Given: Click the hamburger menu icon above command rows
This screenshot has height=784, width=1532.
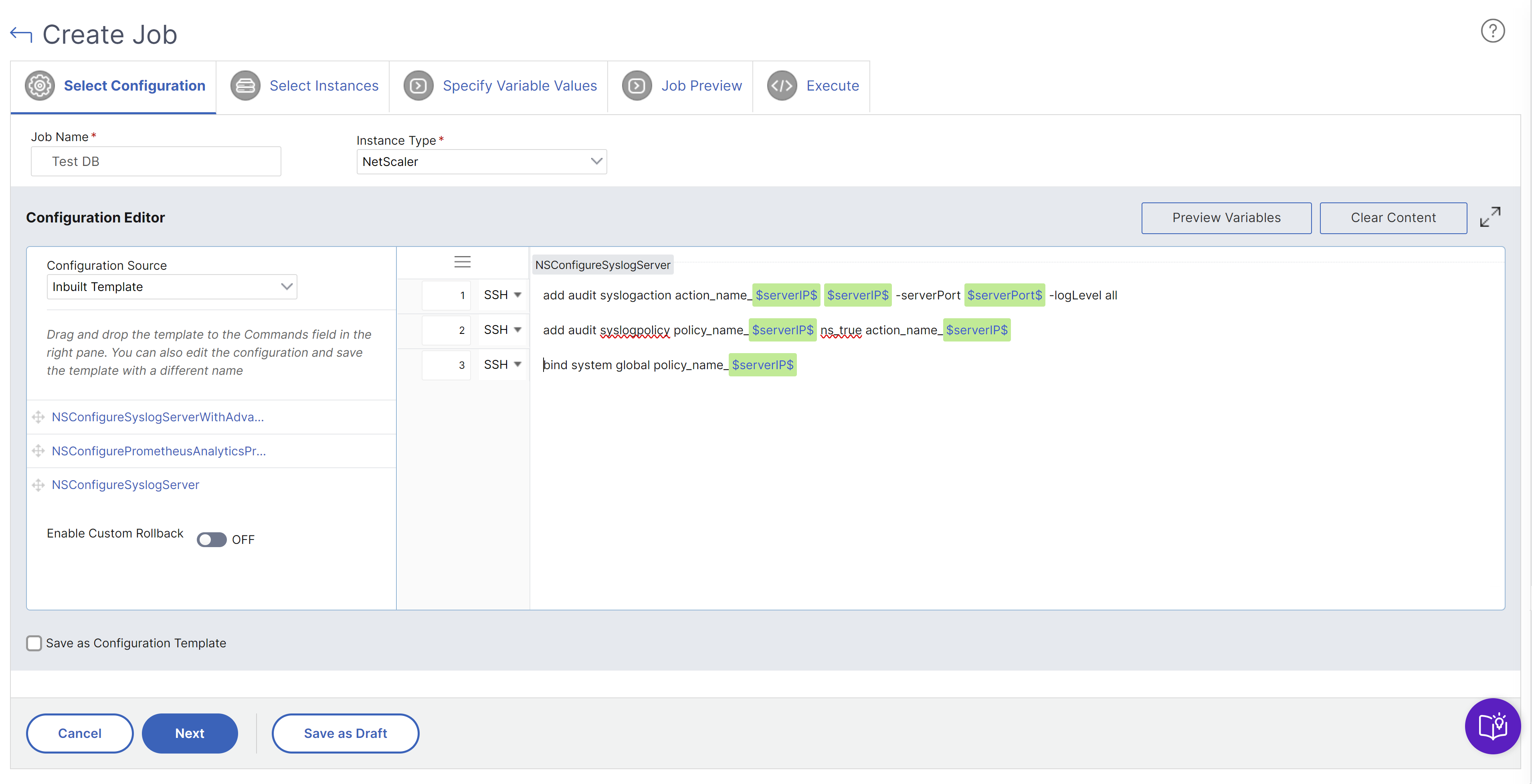Looking at the screenshot, I should pyautogui.click(x=462, y=262).
